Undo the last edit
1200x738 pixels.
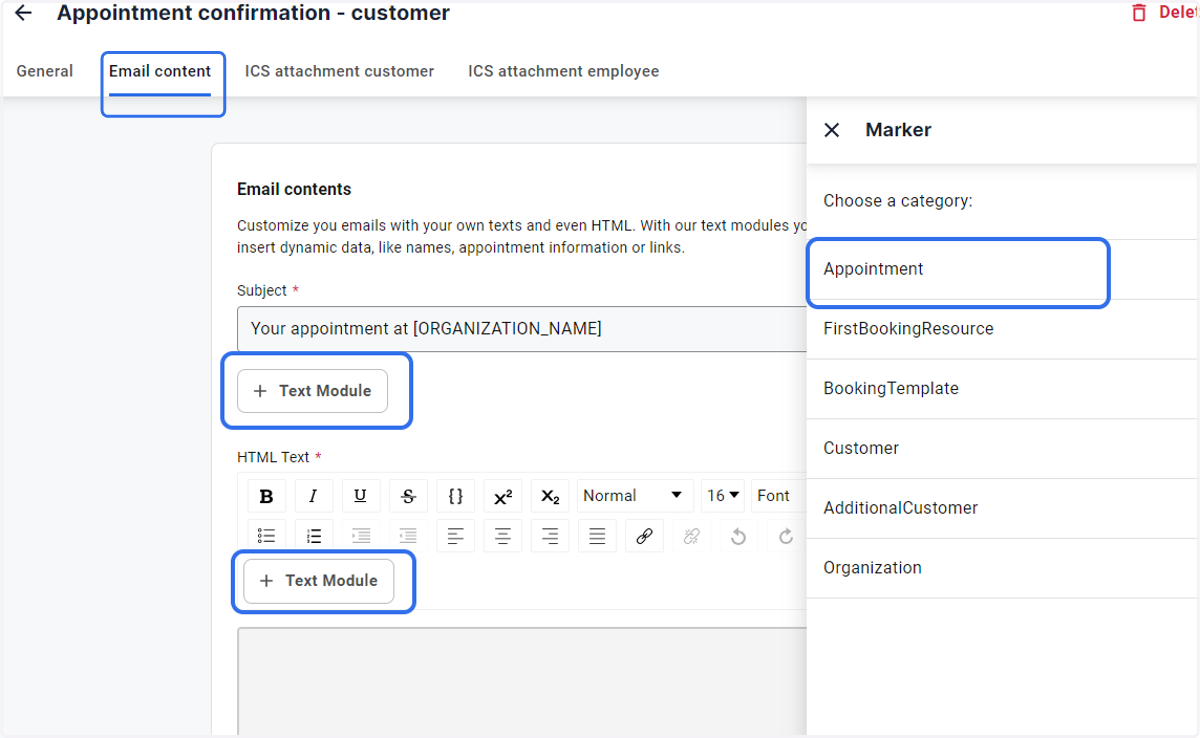[738, 536]
